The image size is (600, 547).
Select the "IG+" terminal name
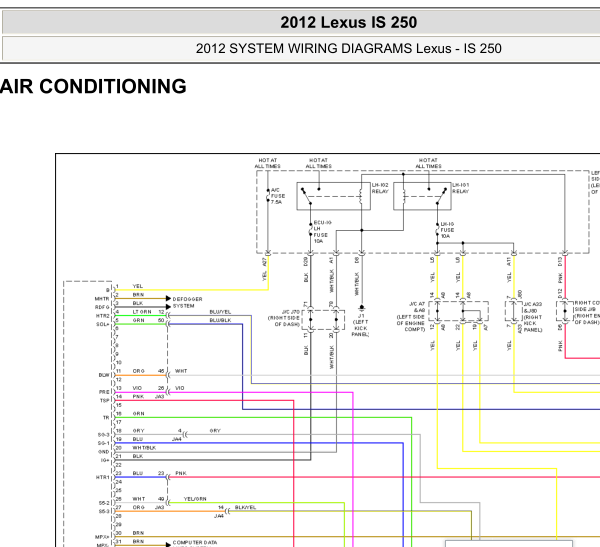104,460
